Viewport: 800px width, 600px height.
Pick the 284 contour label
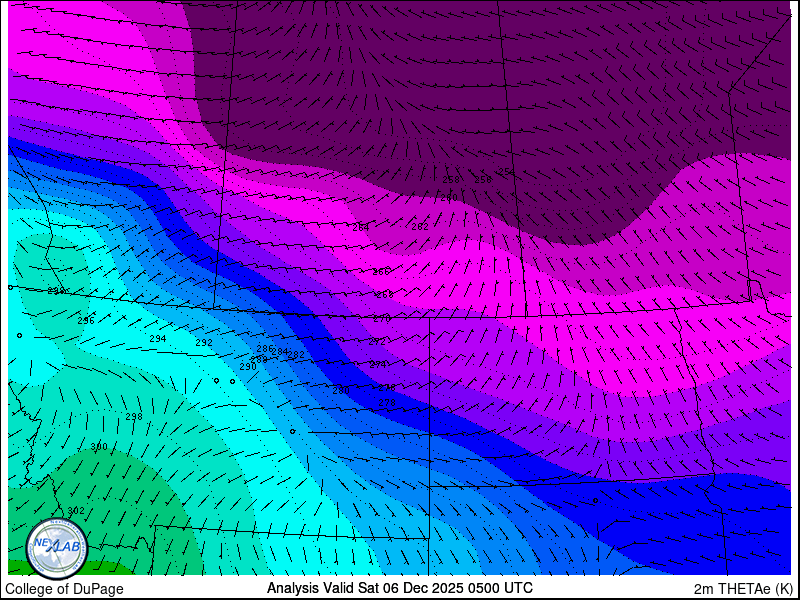[280, 352]
